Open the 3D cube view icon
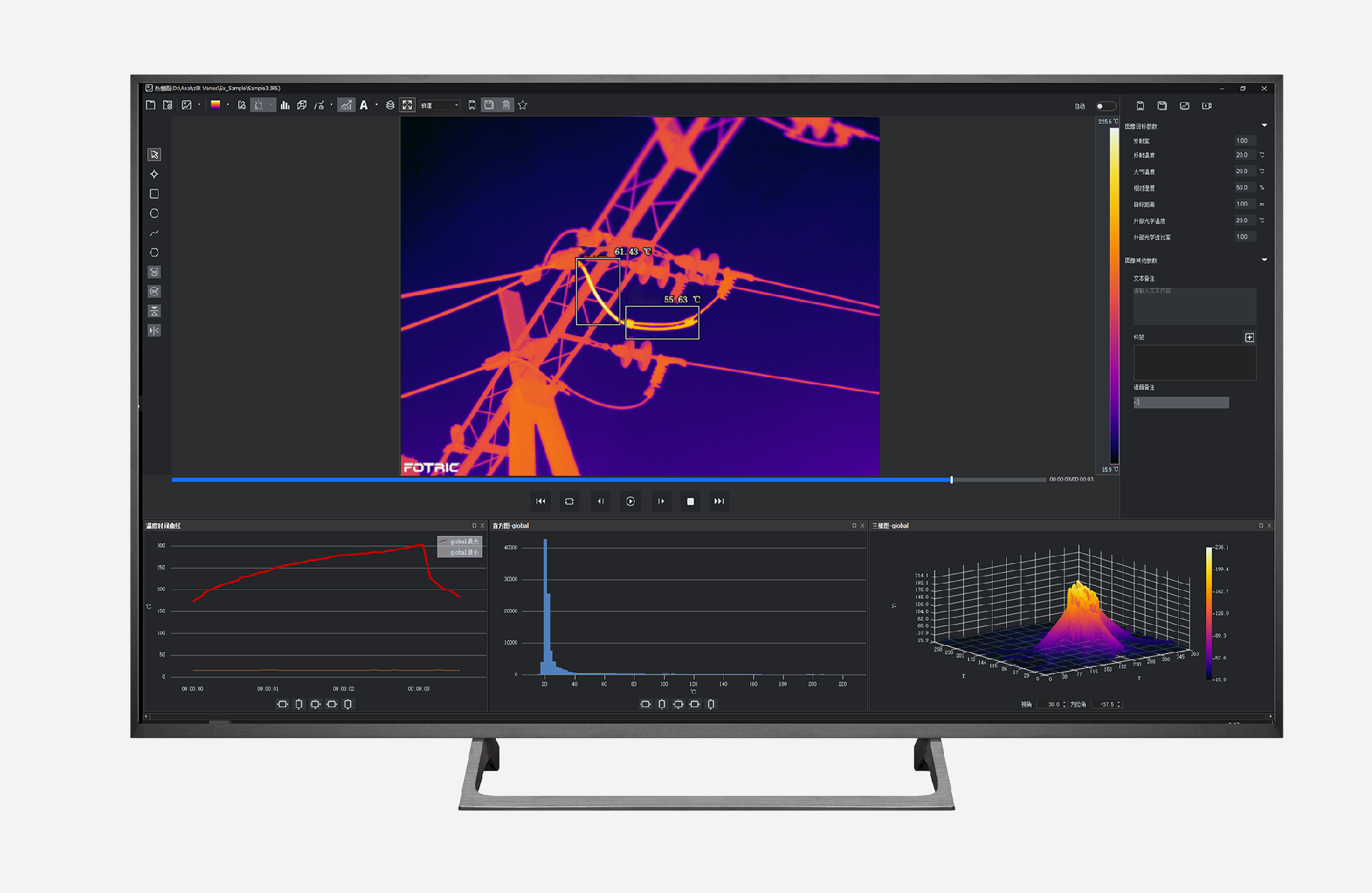Image resolution: width=1372 pixels, height=893 pixels. [x=302, y=105]
